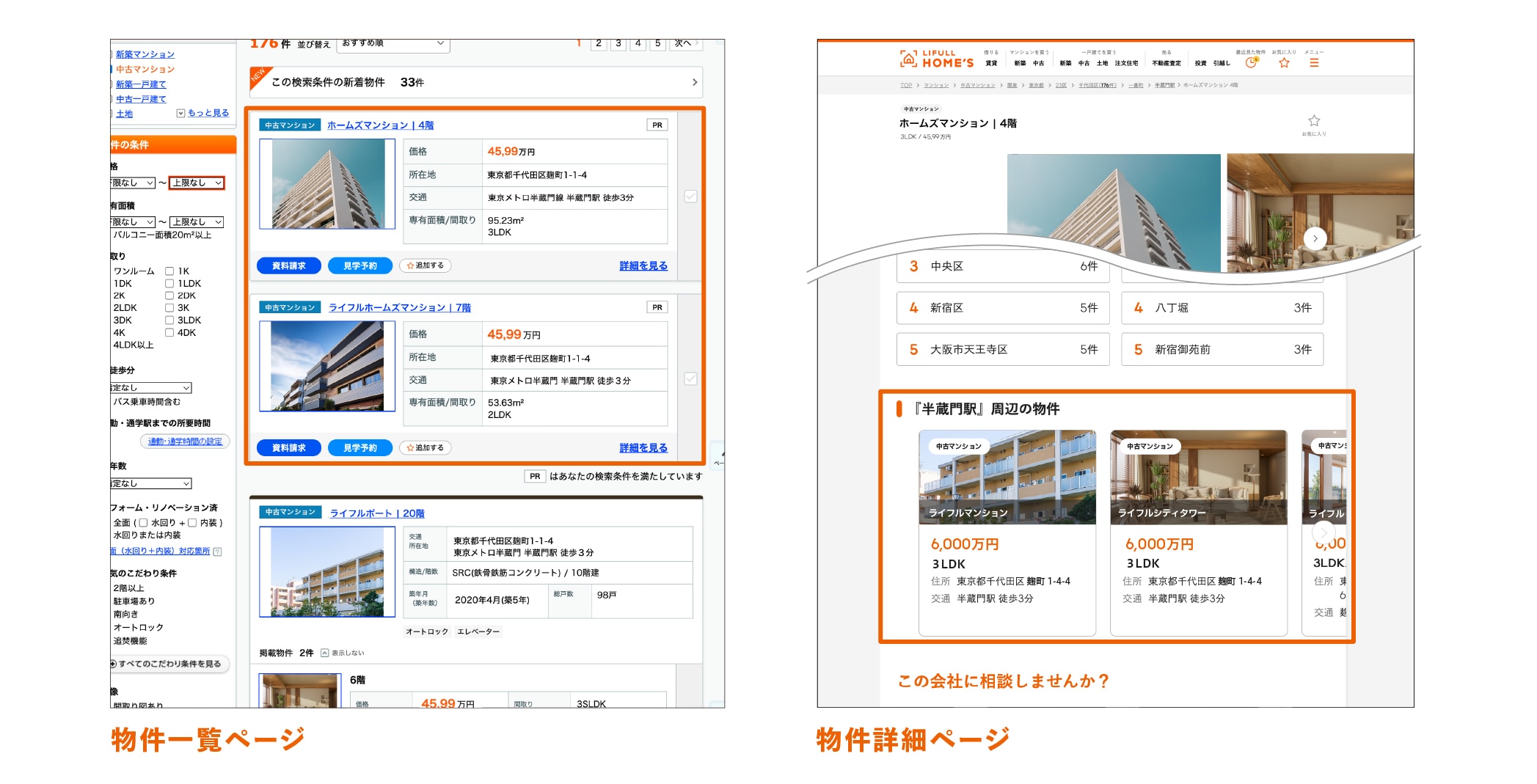The width and height of the screenshot is (1537, 784).
Task: Go to results page 3
Action: pos(618,44)
